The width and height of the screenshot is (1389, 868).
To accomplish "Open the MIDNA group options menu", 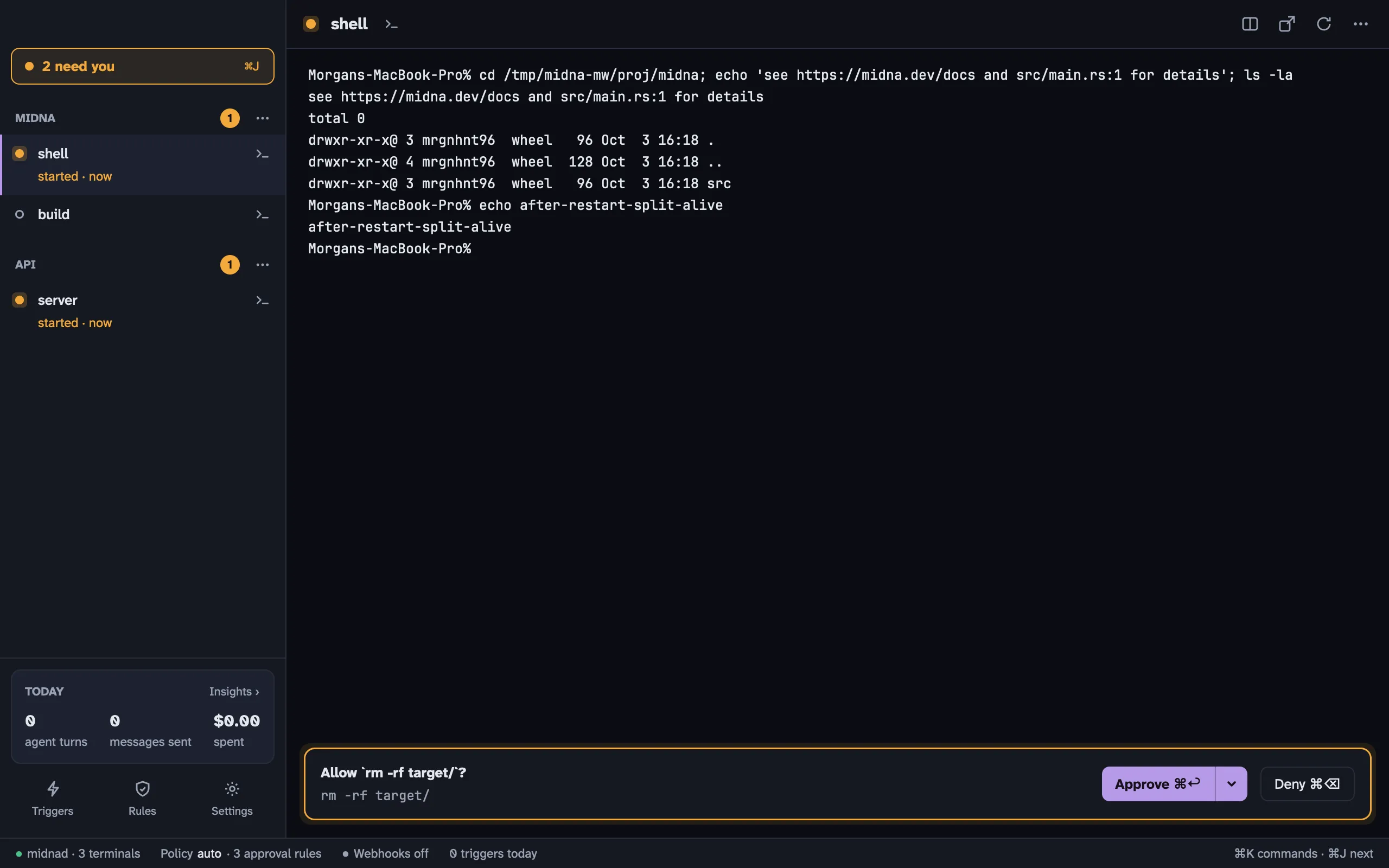I will pos(262,118).
